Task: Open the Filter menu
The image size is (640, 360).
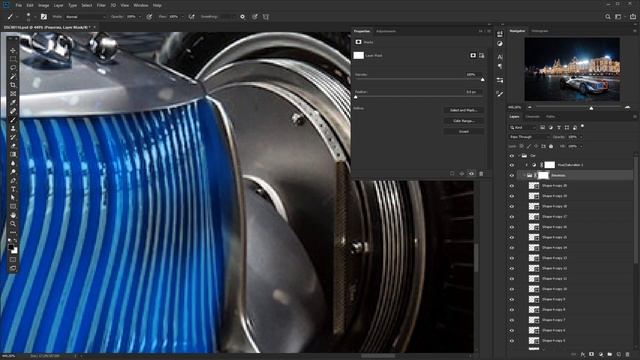Action: click(101, 5)
